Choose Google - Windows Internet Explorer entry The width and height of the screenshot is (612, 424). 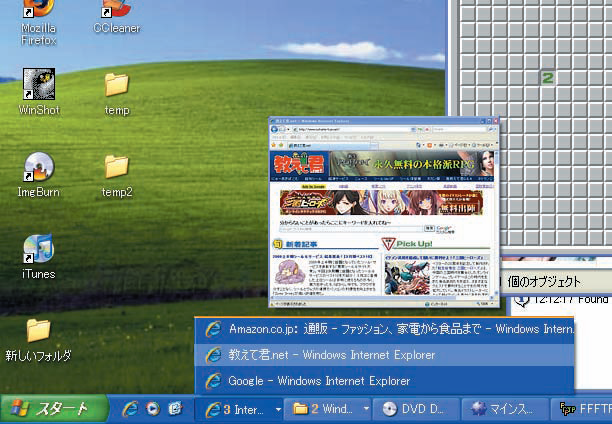coord(384,381)
